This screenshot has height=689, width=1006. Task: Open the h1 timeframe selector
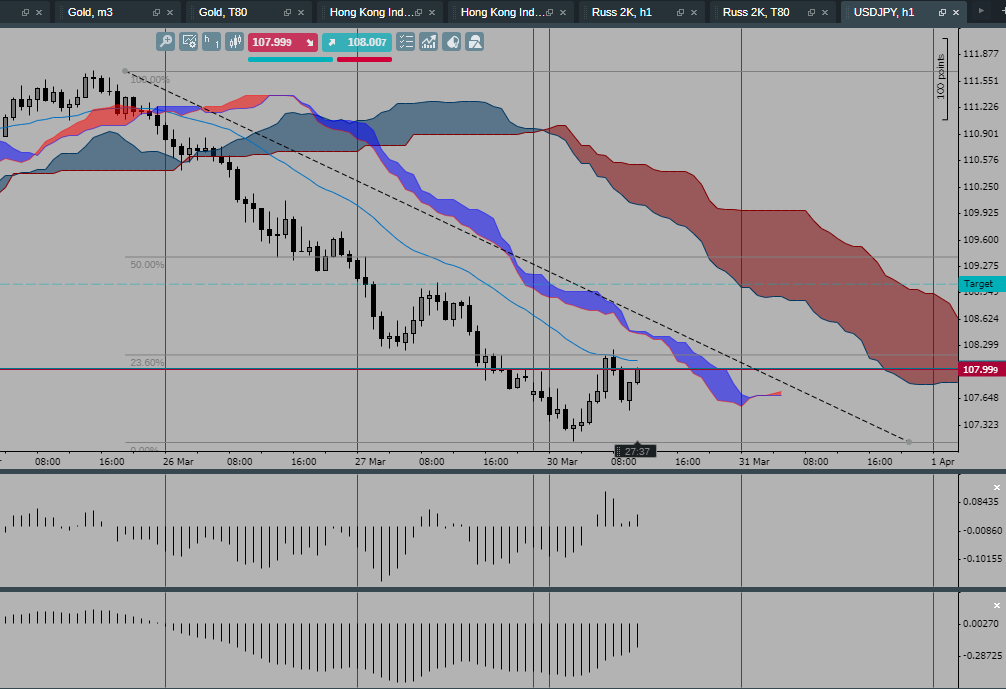click(x=212, y=42)
